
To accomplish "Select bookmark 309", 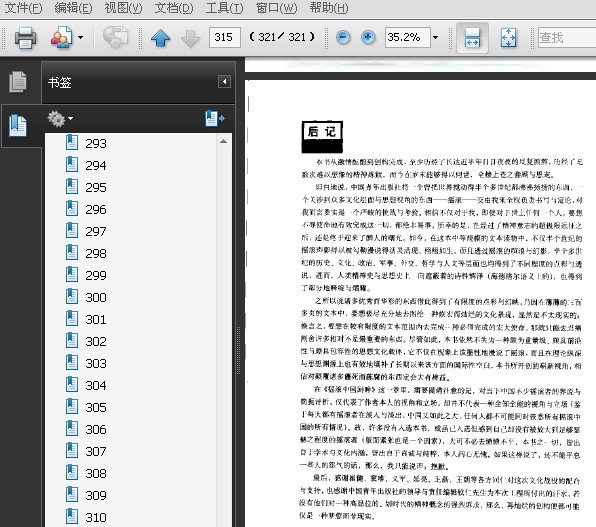I will [x=96, y=495].
